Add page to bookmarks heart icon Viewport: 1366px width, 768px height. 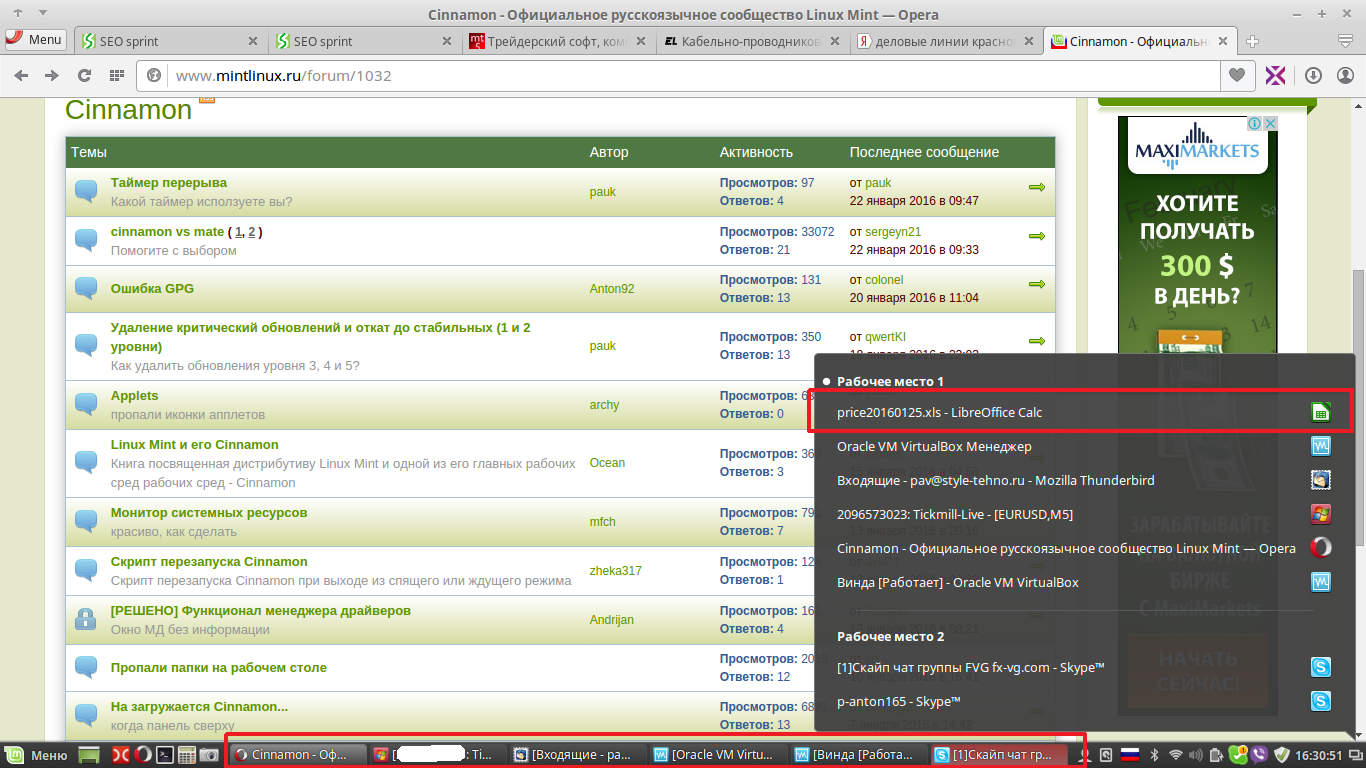tap(1236, 76)
